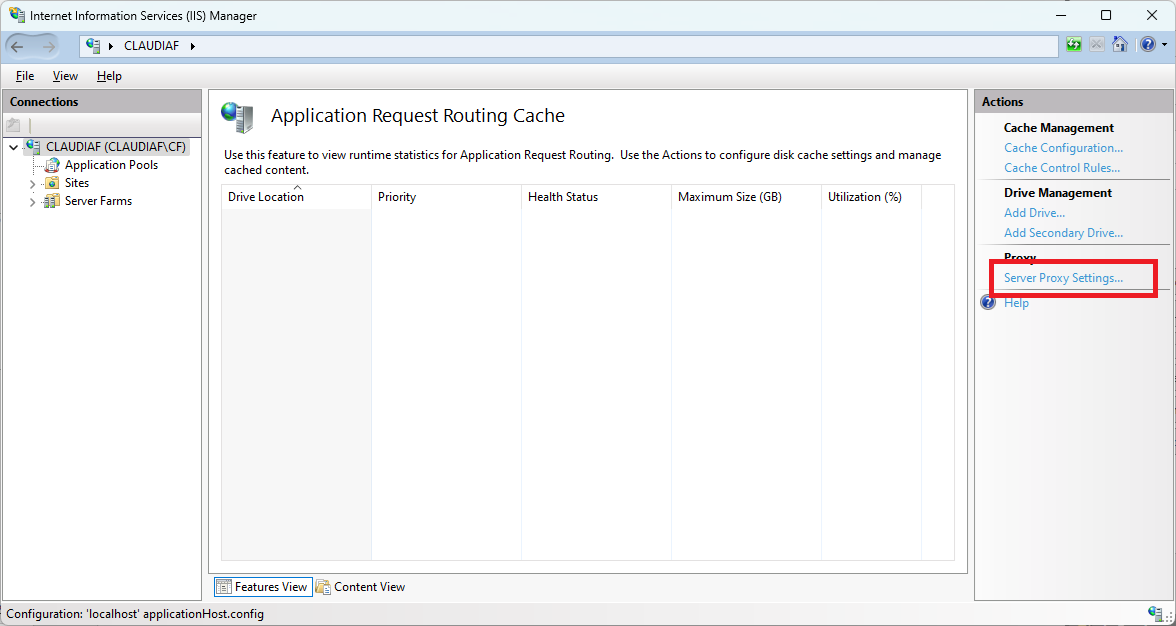Click Add Drive action link
This screenshot has height=626, width=1176.
coord(1034,213)
